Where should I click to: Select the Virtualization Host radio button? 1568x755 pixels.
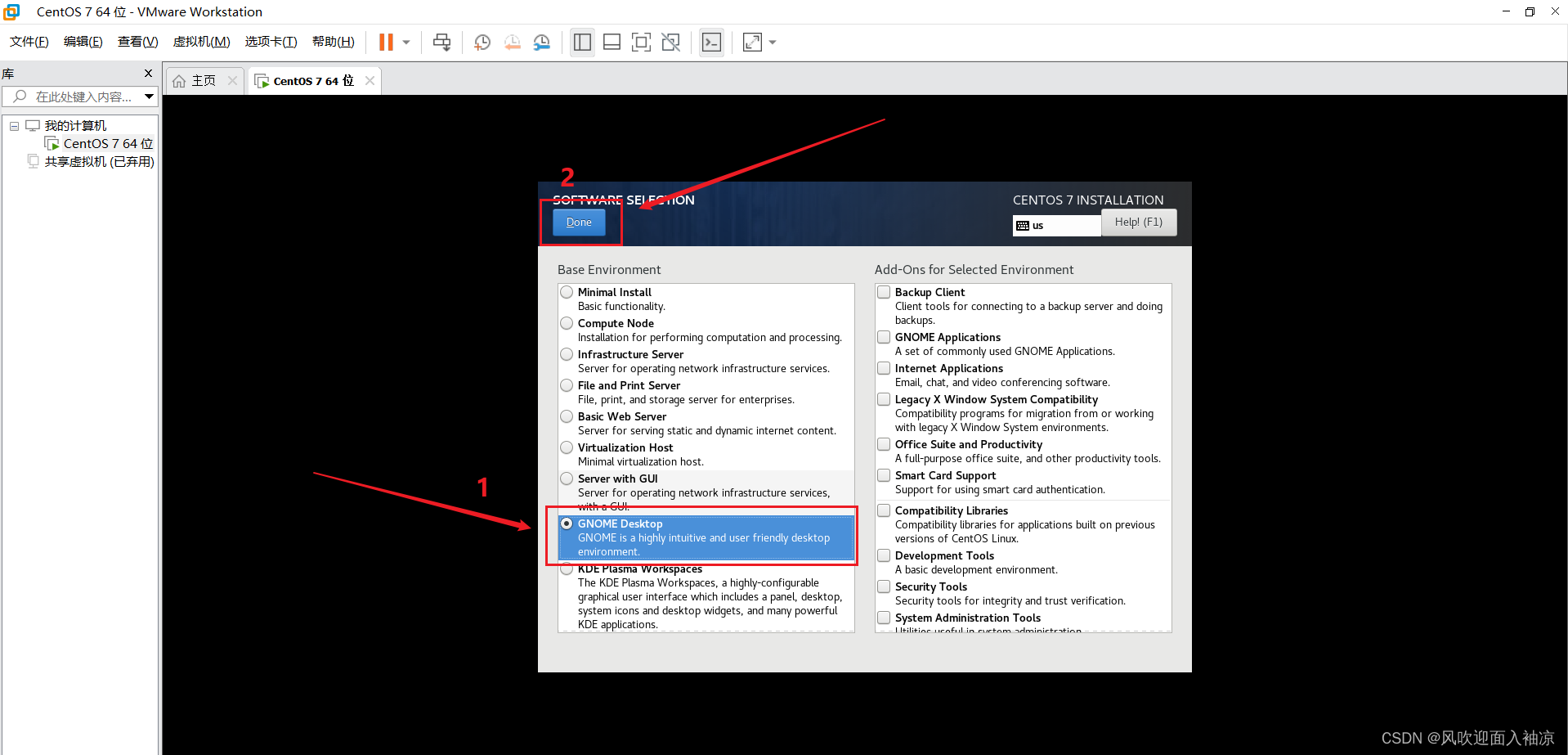567,447
